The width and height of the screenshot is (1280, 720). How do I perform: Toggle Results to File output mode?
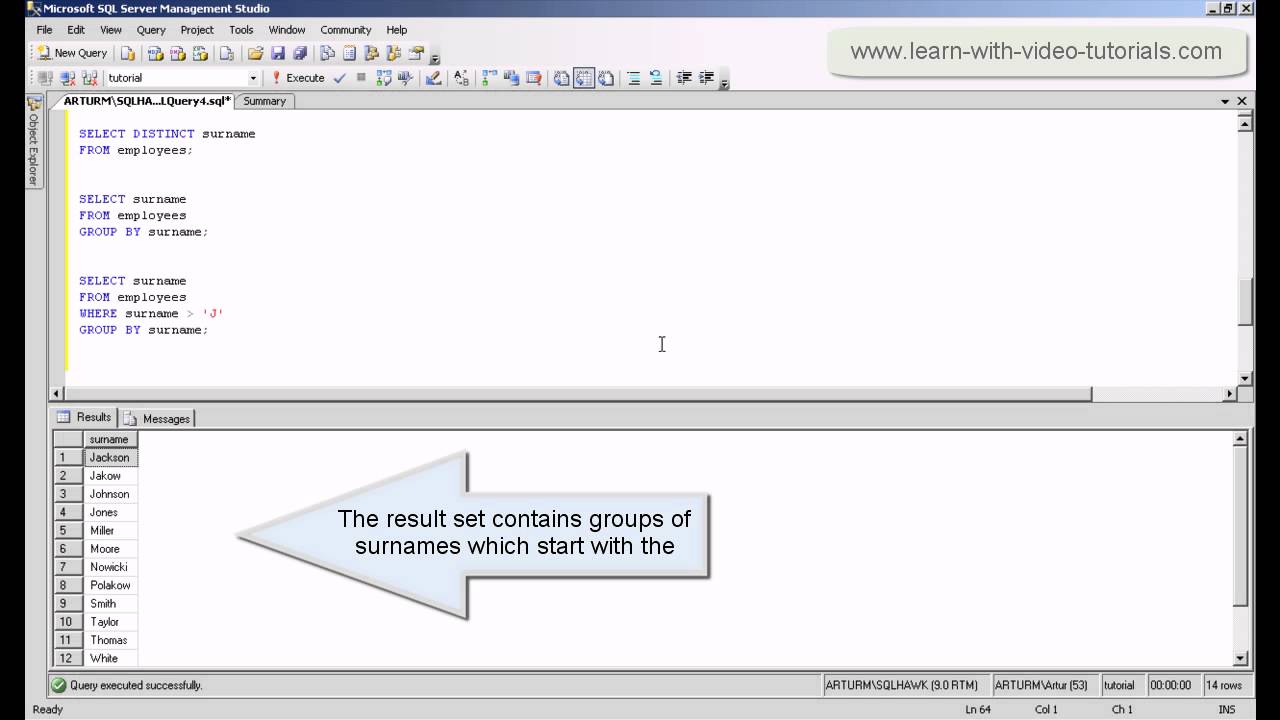(605, 78)
